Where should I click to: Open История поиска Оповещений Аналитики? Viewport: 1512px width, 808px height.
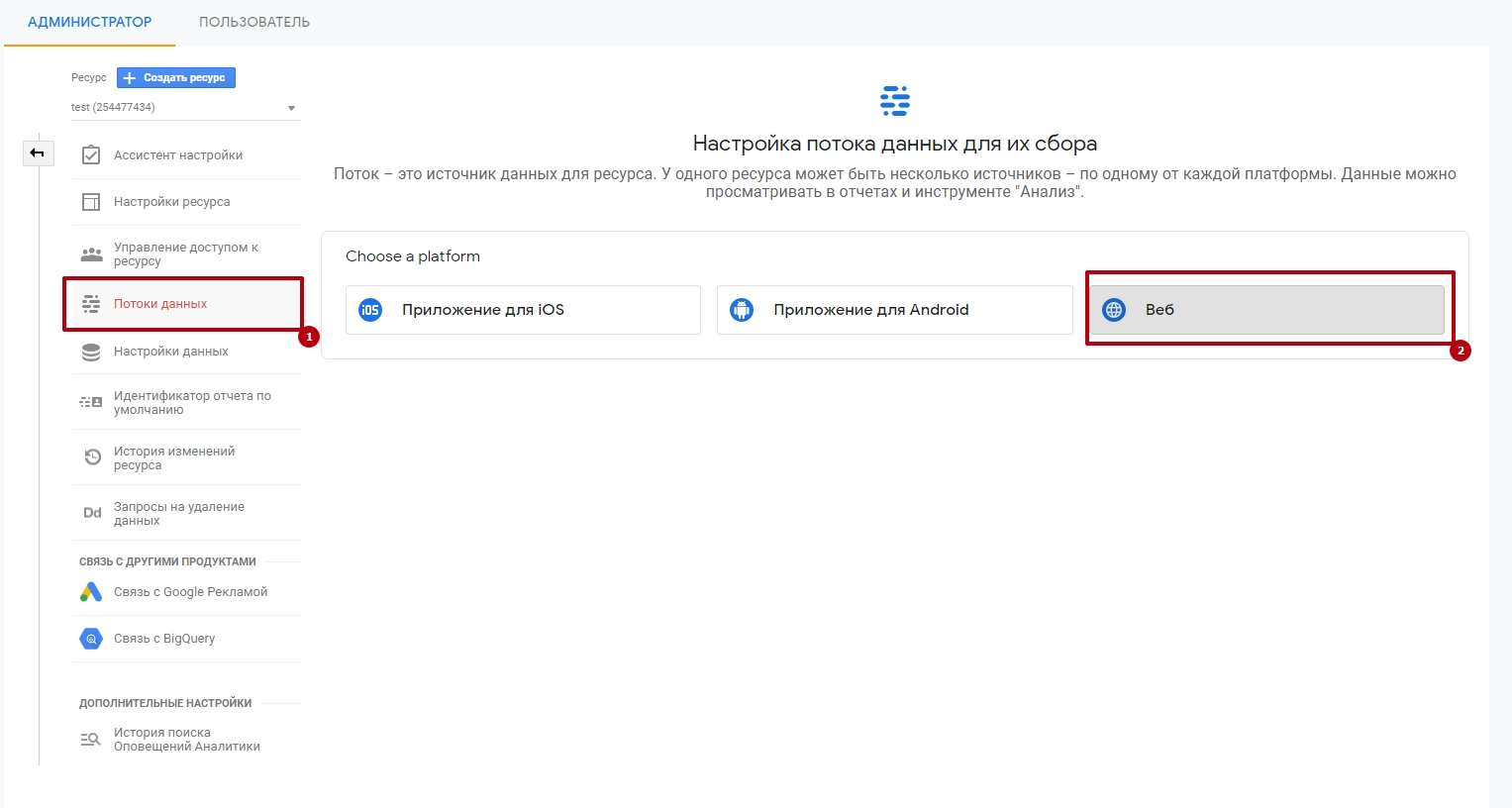click(x=187, y=740)
